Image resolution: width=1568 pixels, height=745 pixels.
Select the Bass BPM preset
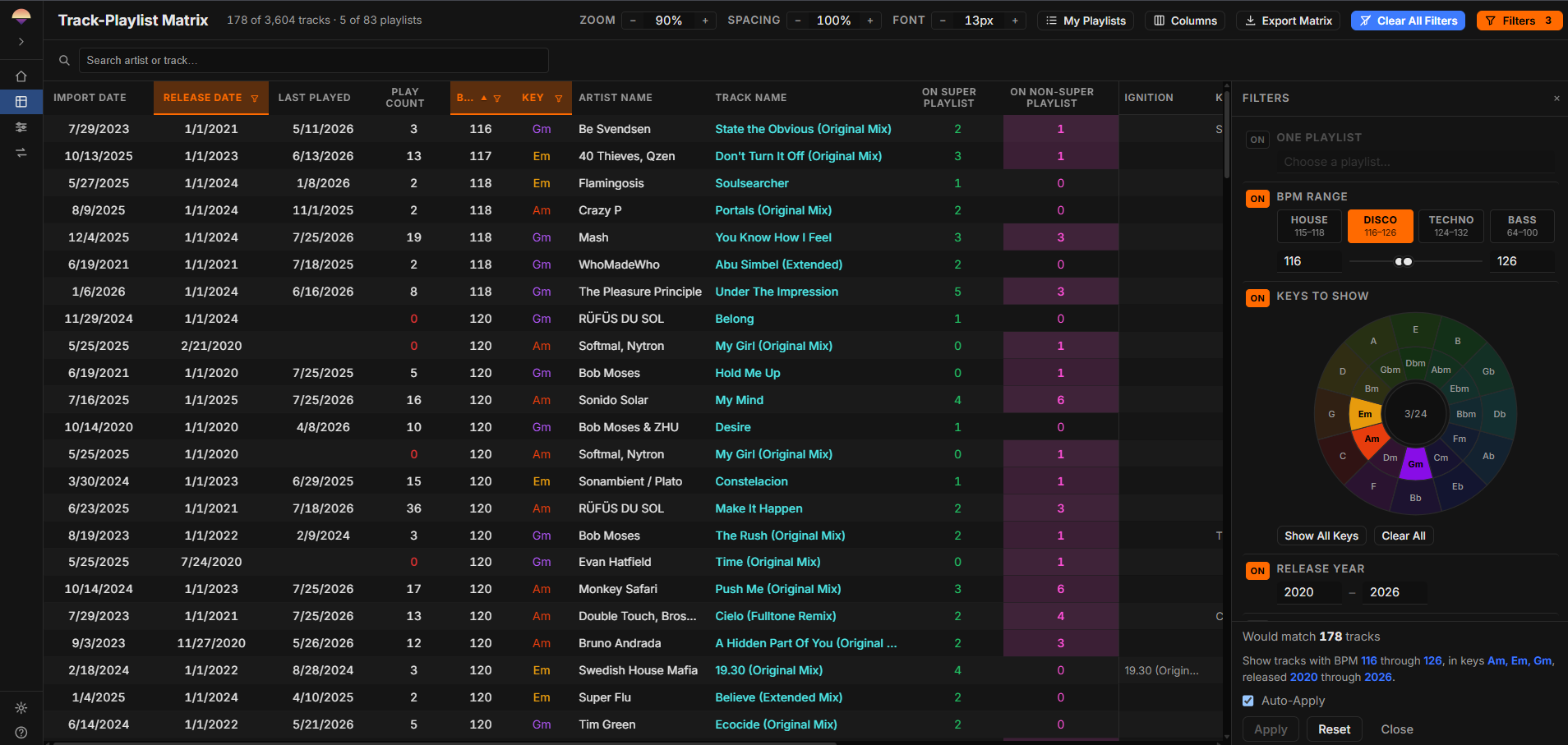(1522, 226)
